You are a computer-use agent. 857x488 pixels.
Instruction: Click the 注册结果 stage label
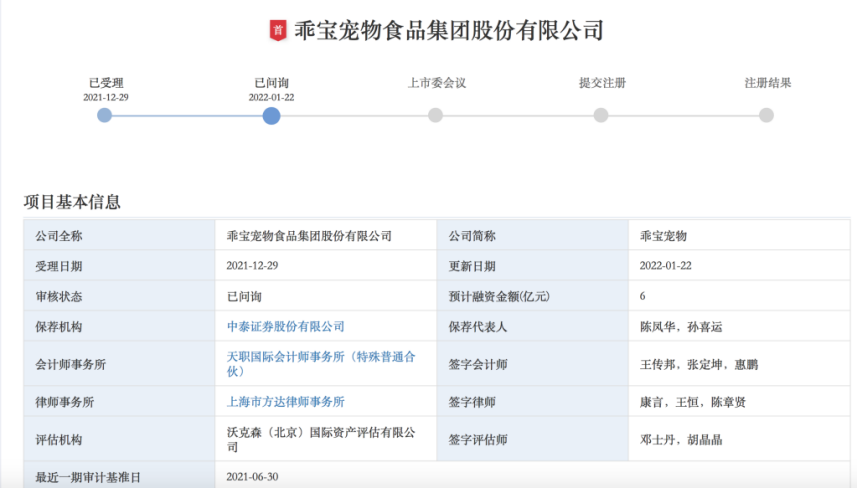pos(768,83)
